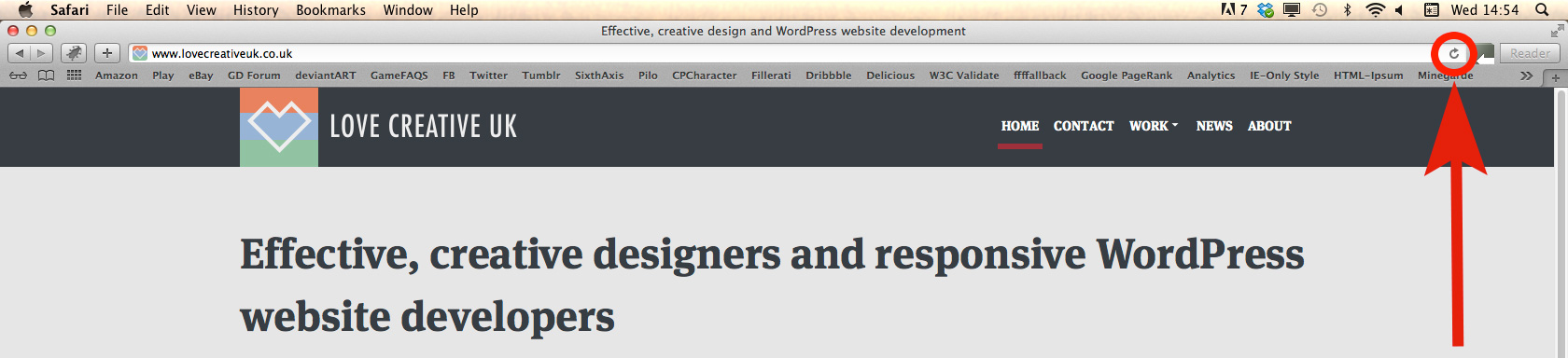Open Spotlight search magnifier icon
The width and height of the screenshot is (1568, 358).
point(1543,9)
